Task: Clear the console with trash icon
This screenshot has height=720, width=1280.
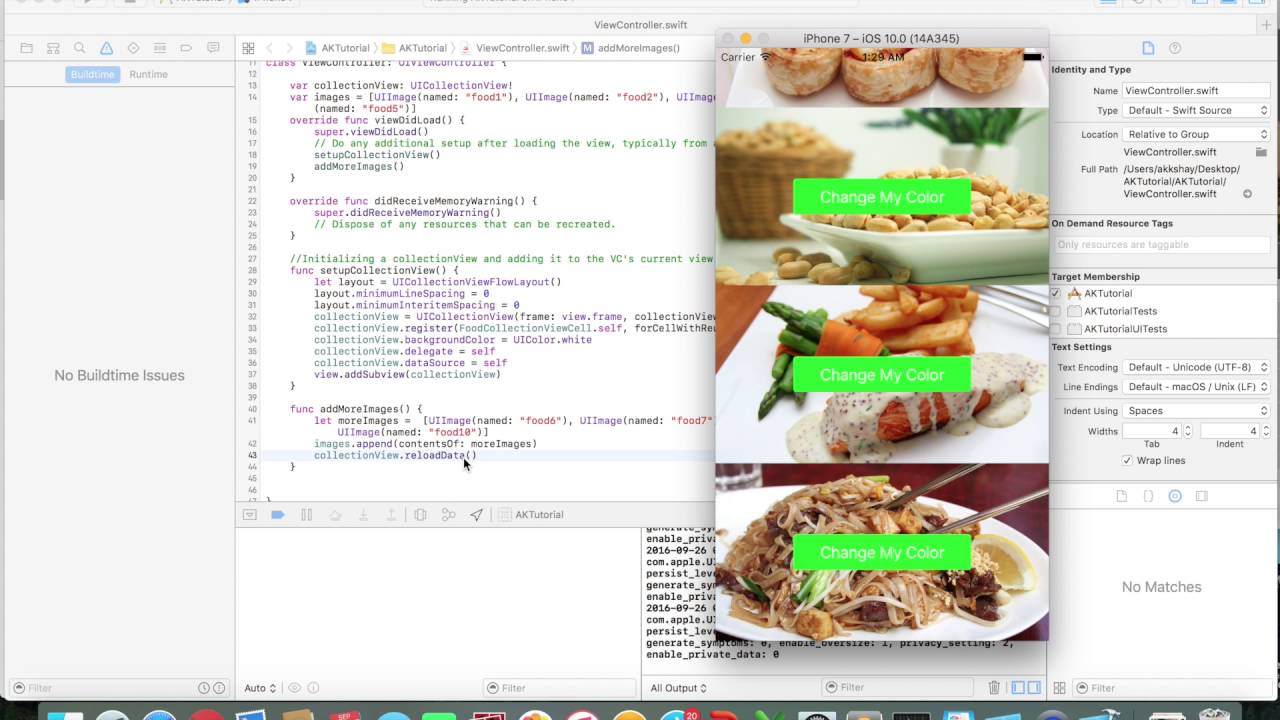Action: 994,688
